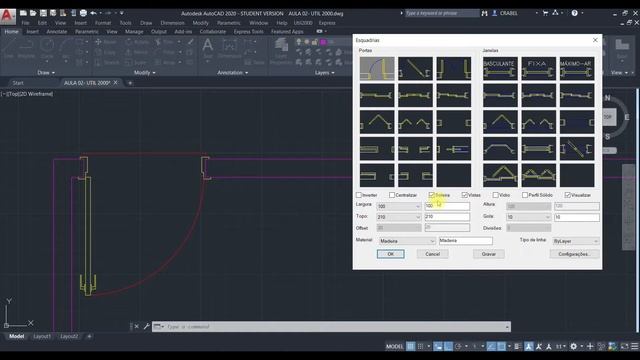
Task: Tick the Centralizar checkbox
Action: [x=392, y=195]
